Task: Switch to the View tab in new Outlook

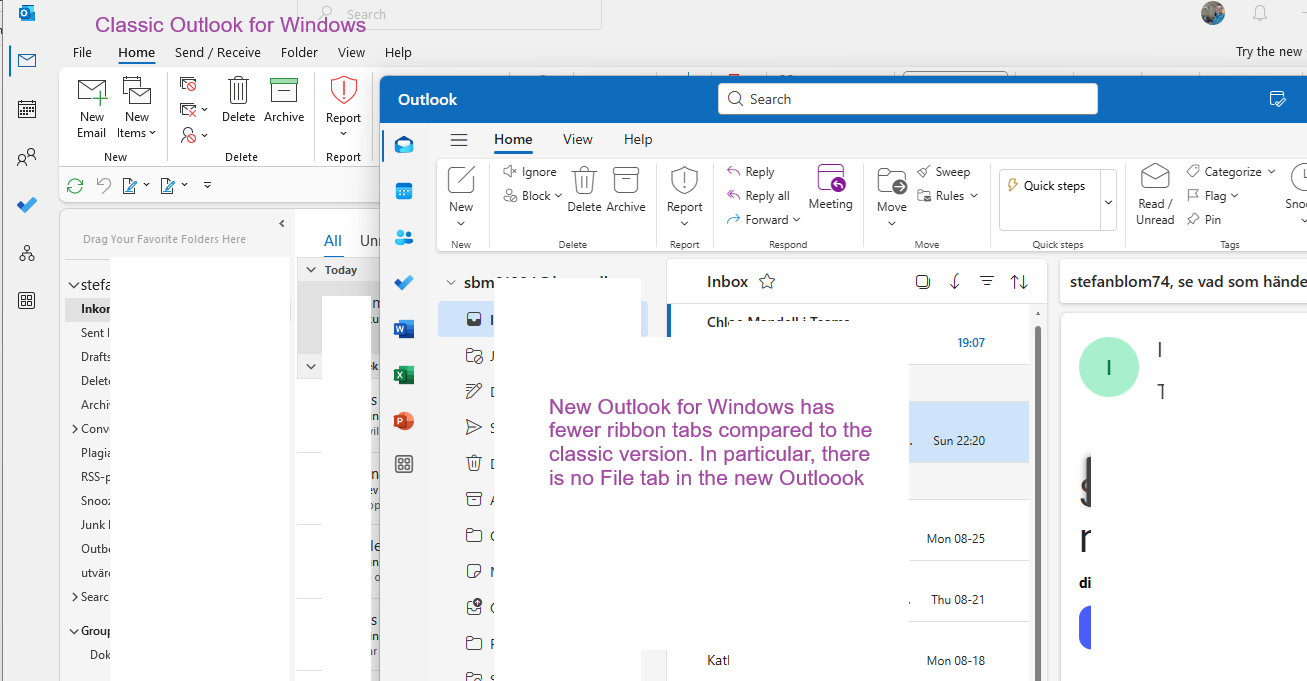Action: 577,139
